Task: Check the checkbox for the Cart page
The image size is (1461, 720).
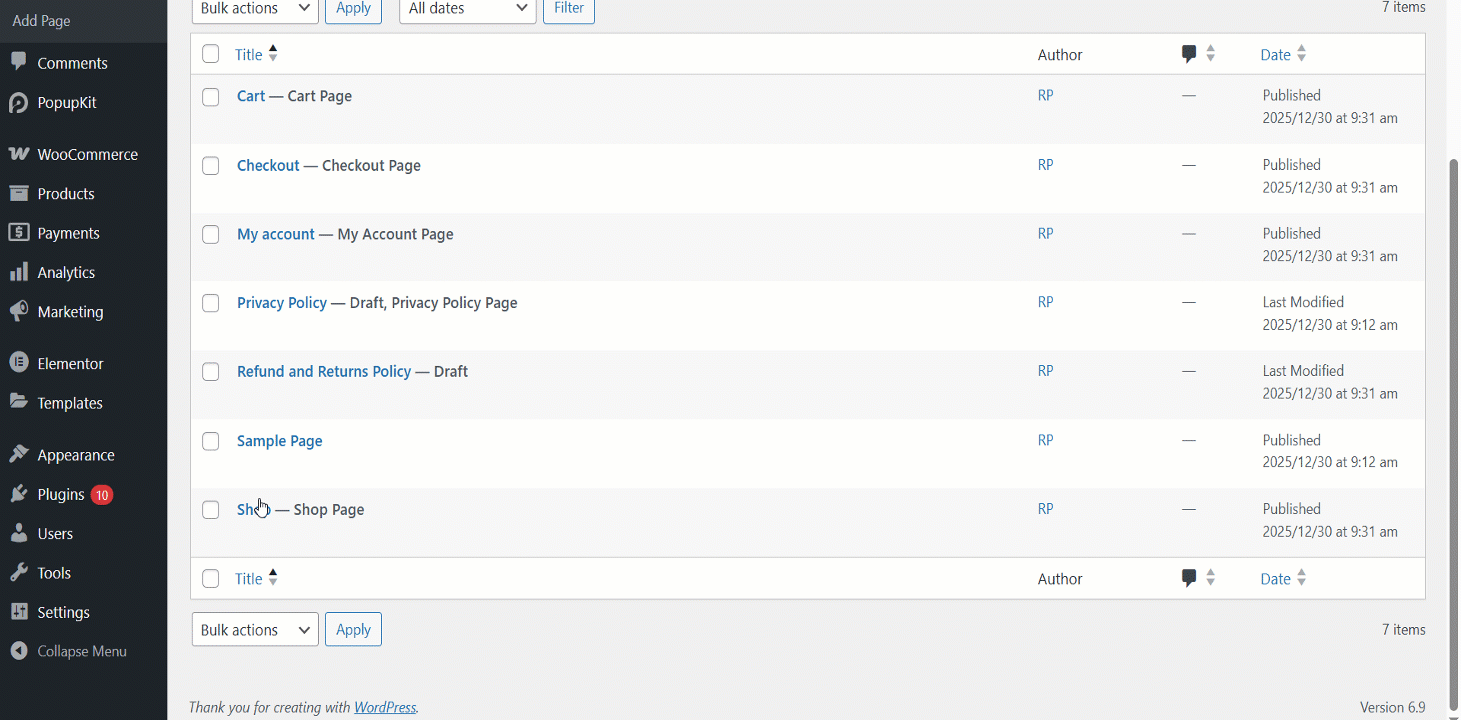Action: coord(210,97)
